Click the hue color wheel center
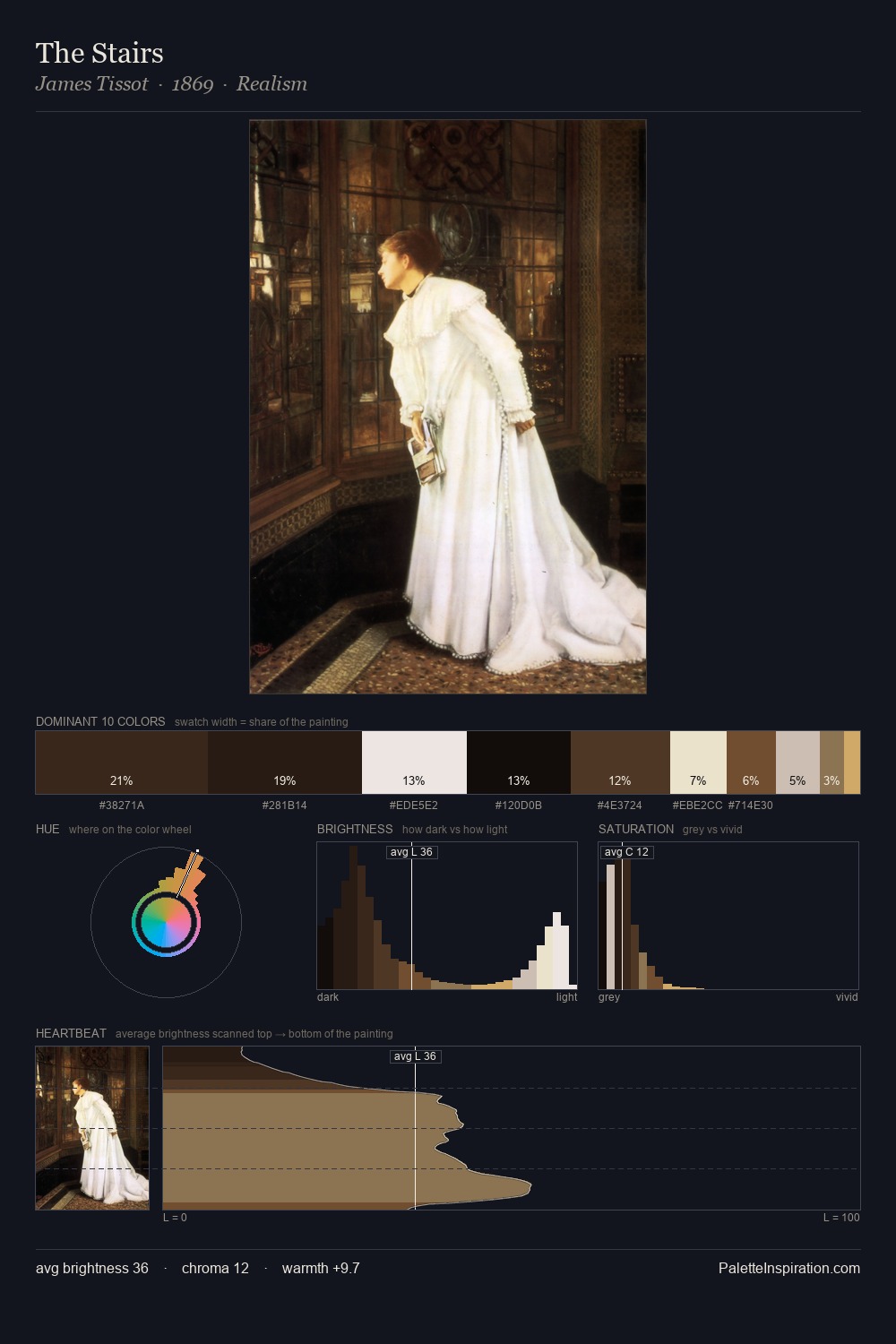Viewport: 896px width, 1344px height. 166,922
